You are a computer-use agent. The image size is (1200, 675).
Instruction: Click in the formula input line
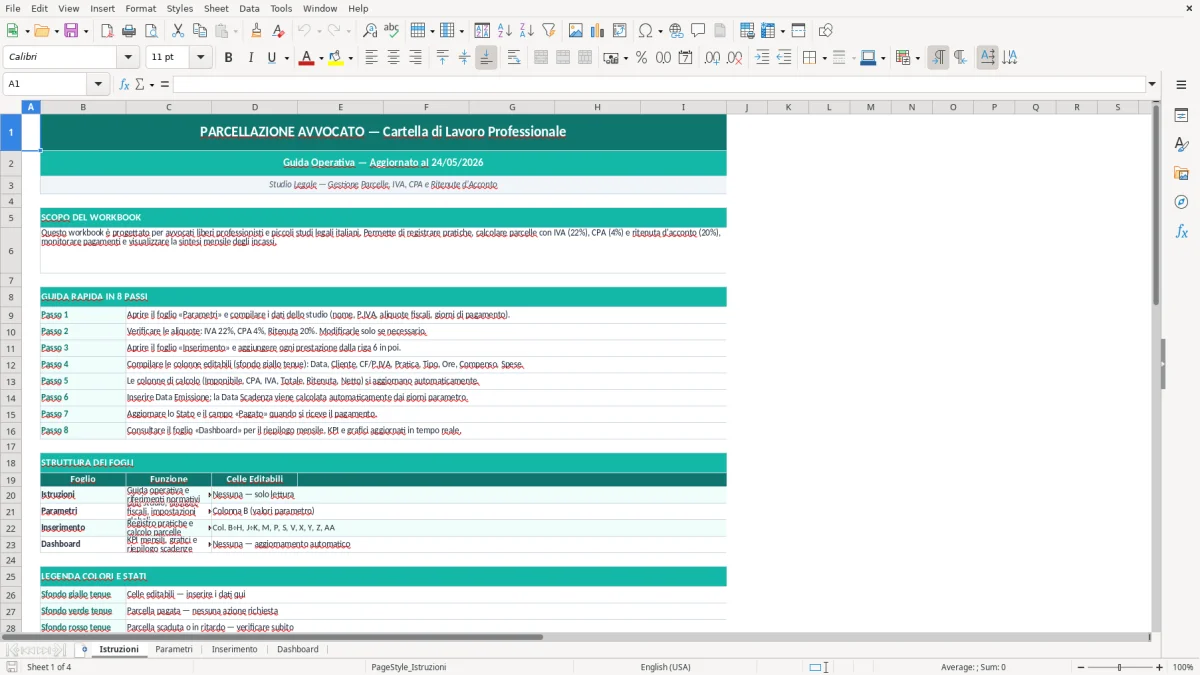point(659,84)
